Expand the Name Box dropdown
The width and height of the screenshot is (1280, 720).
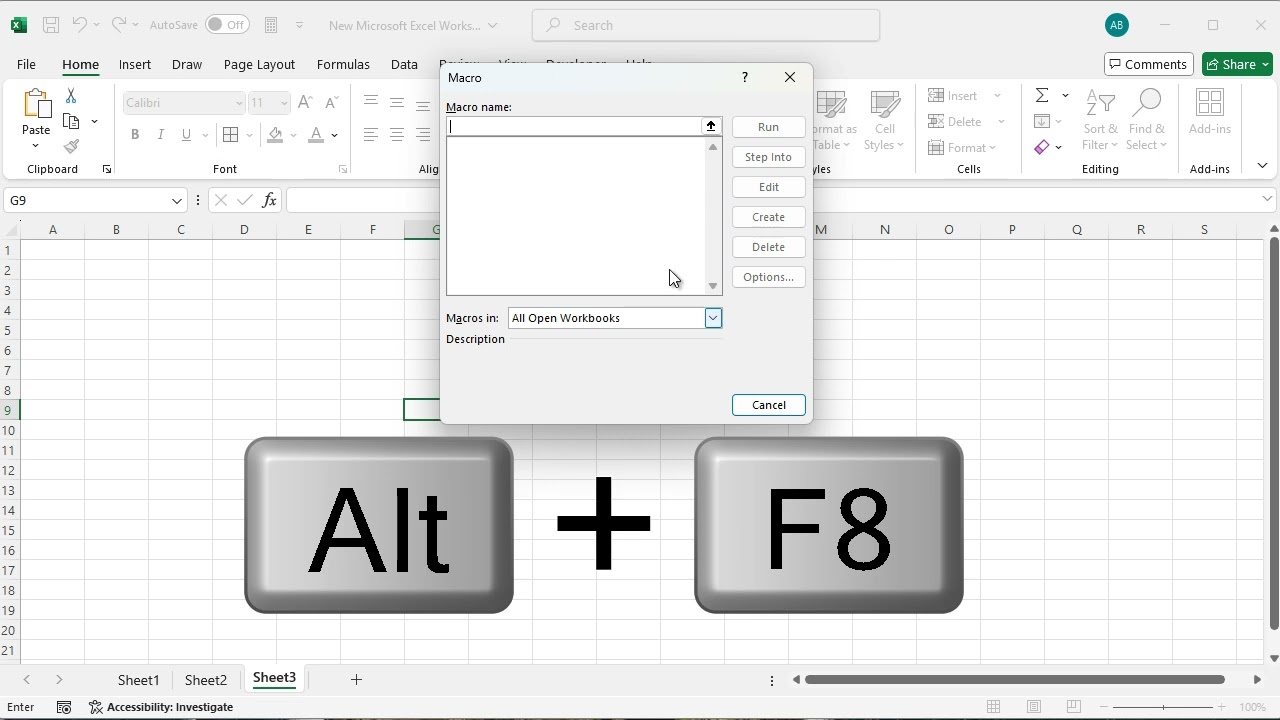[177, 201]
